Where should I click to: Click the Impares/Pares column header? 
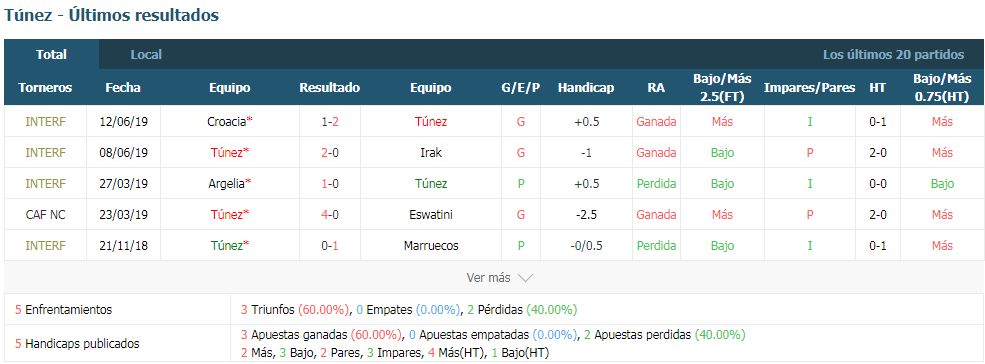(810, 87)
